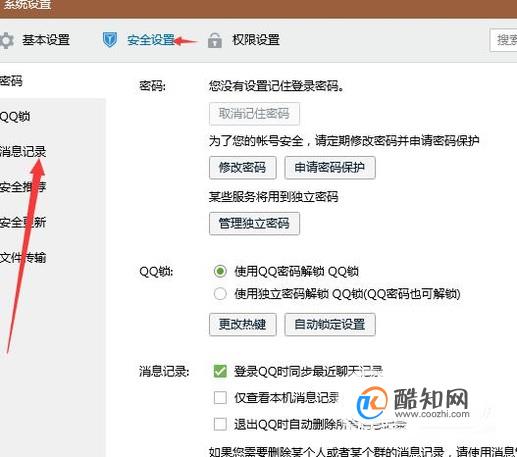
Task: Uncheck 登录QQ时同步最近聊天记录 checkbox
Action: 220,371
